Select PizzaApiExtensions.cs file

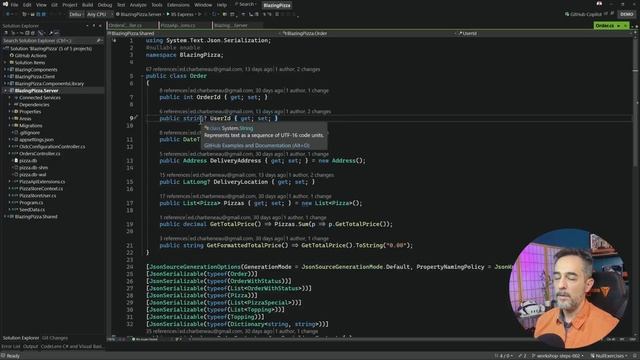42,182
